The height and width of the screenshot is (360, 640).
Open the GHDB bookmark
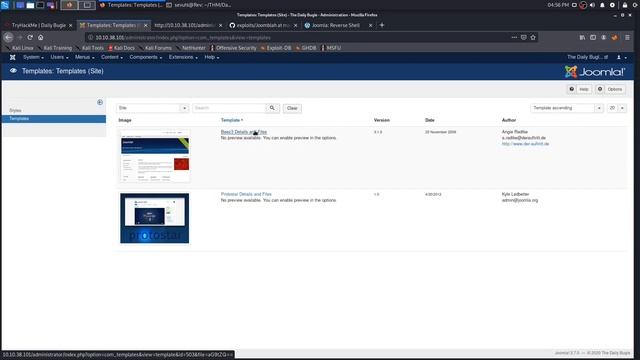pos(306,48)
